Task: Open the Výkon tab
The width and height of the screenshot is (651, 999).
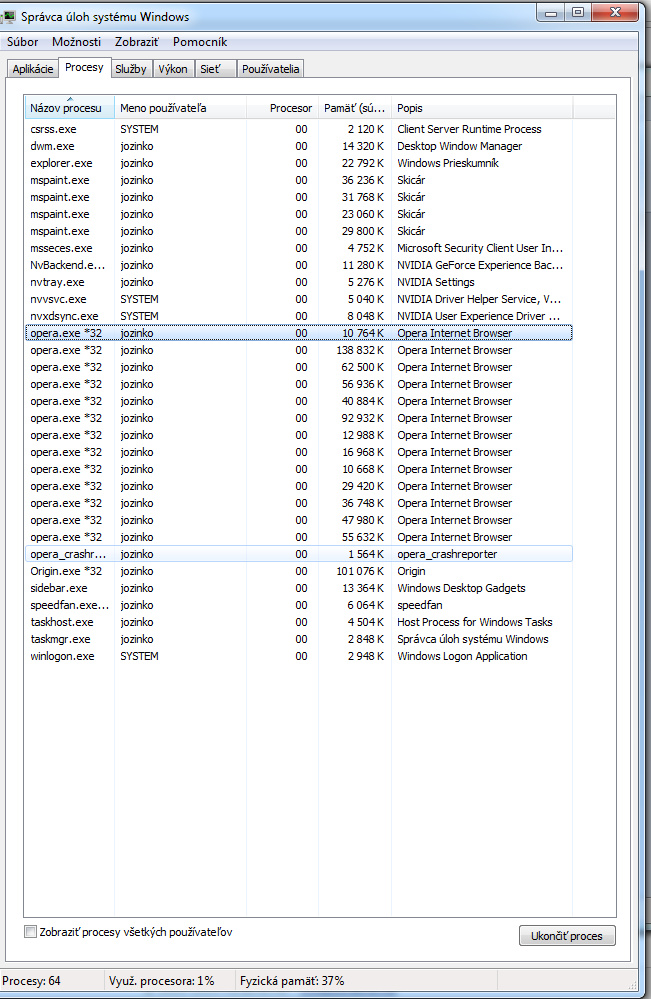Action: pyautogui.click(x=173, y=69)
